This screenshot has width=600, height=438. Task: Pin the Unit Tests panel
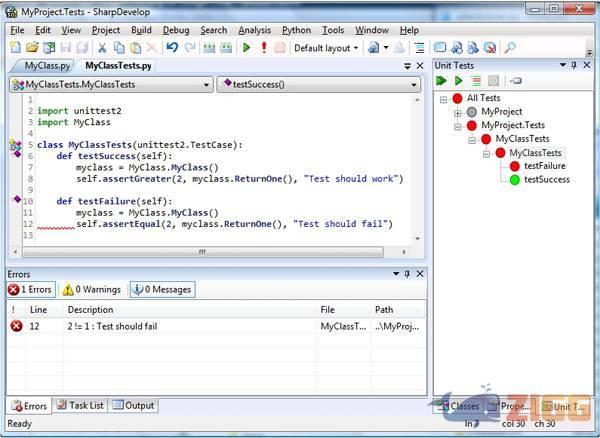[x=572, y=64]
